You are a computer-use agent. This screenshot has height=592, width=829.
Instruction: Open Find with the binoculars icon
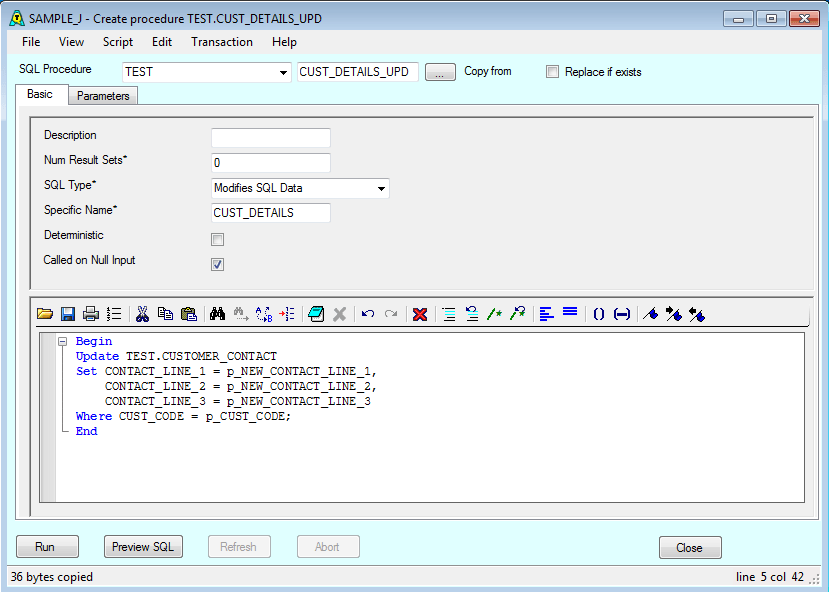[217, 314]
